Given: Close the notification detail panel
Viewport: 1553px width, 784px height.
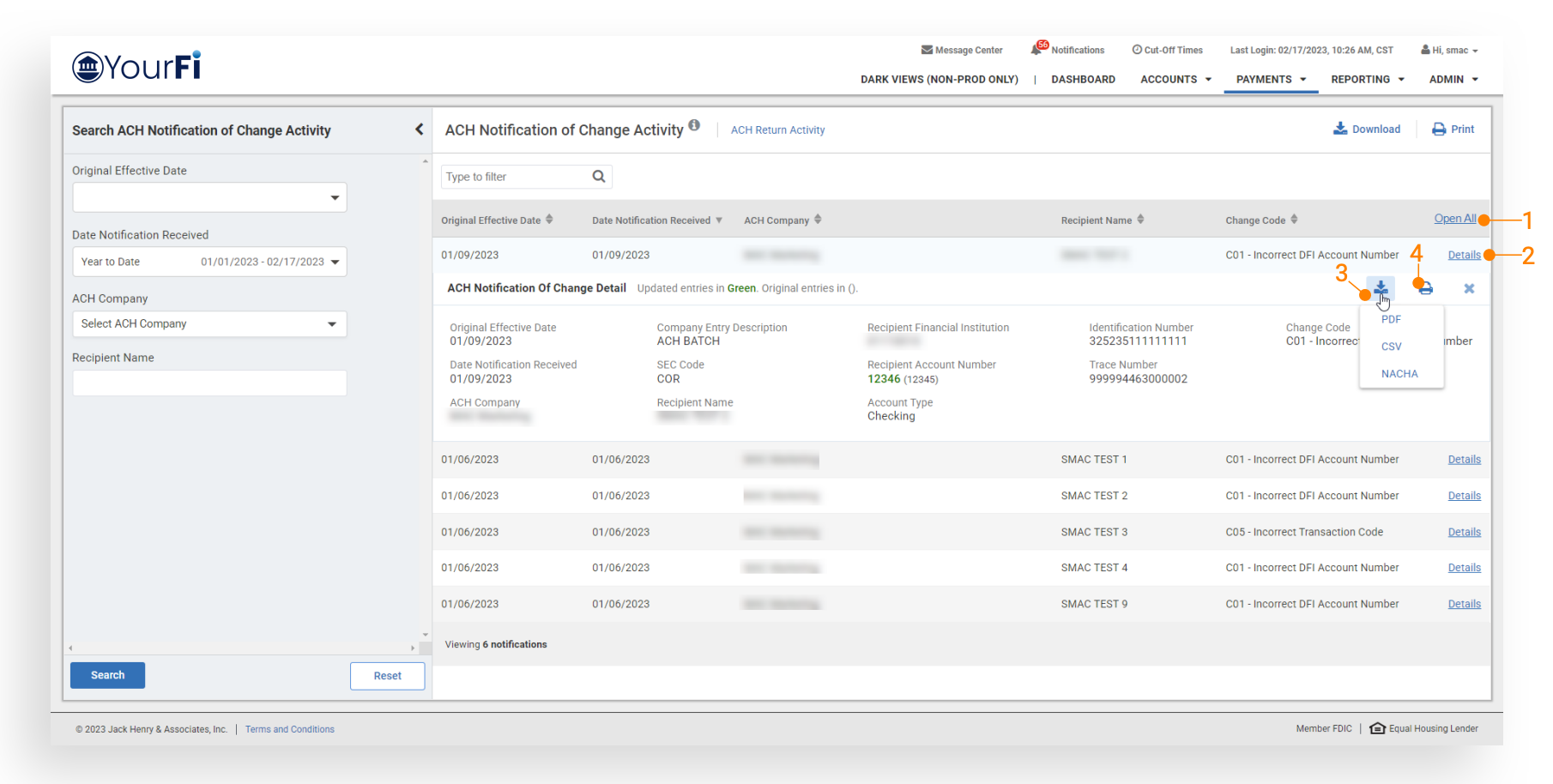Looking at the screenshot, I should pyautogui.click(x=1469, y=289).
